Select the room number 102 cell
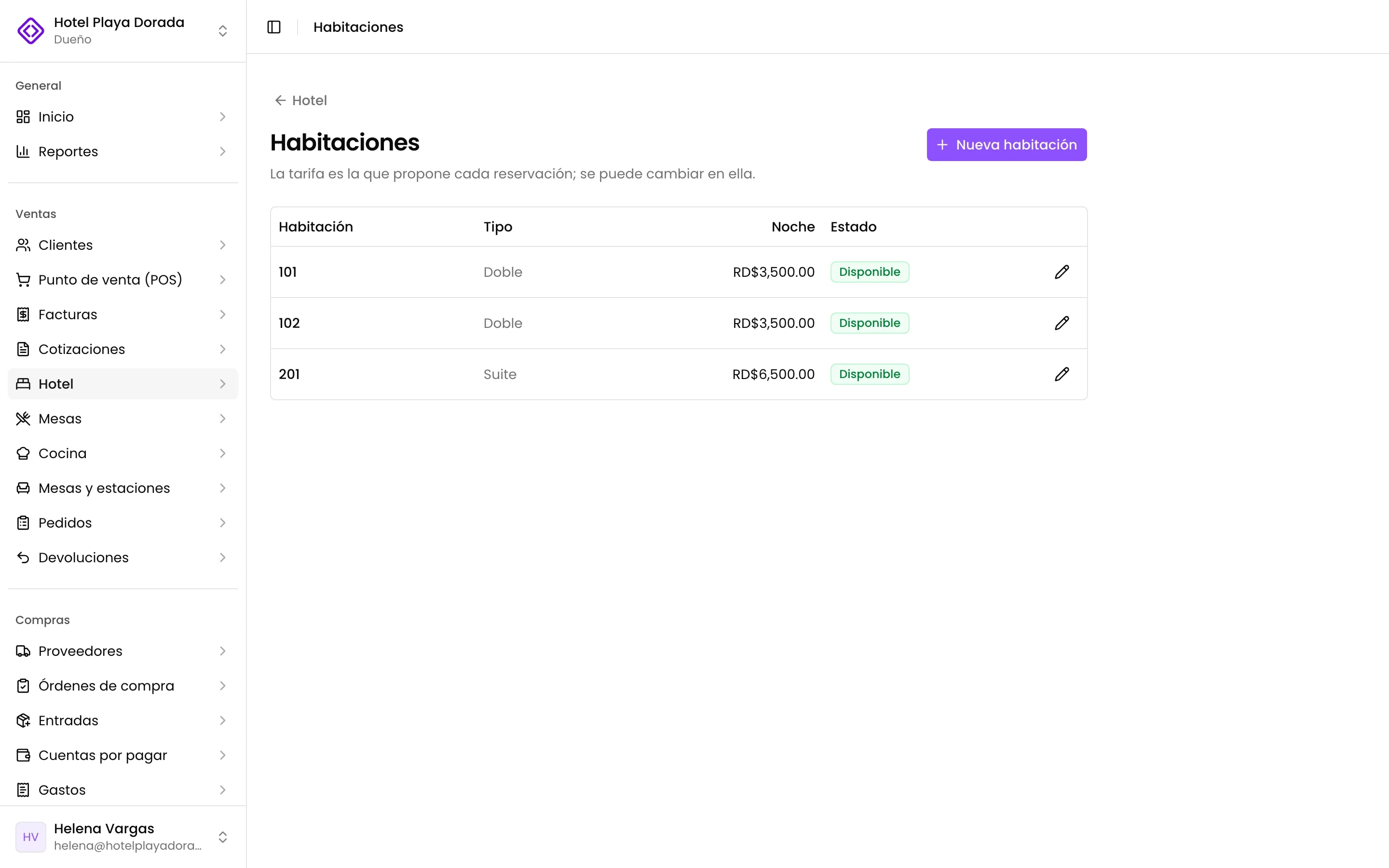The height and width of the screenshot is (868, 1389). [x=289, y=323]
